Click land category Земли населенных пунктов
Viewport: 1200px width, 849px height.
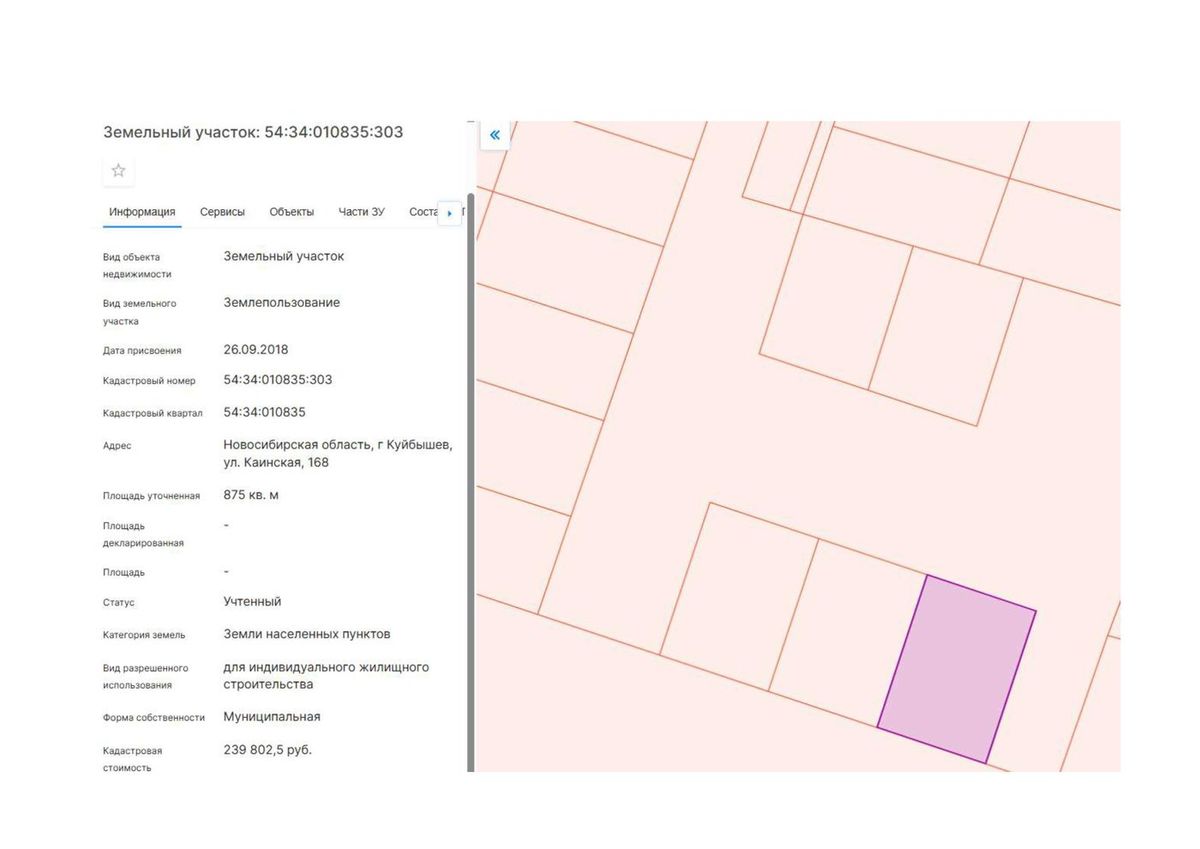[x=307, y=634]
